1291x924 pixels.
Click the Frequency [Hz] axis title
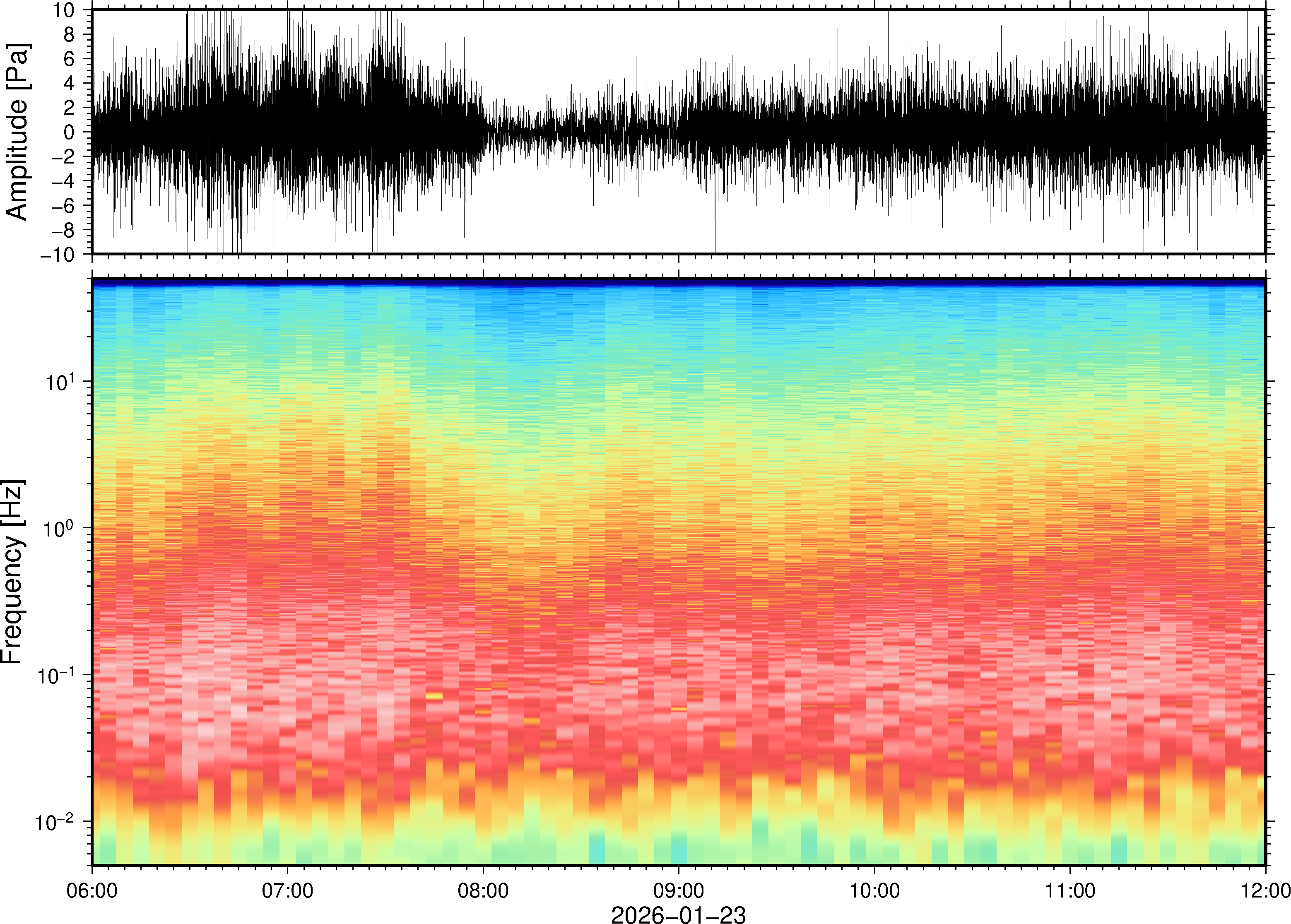[12, 572]
